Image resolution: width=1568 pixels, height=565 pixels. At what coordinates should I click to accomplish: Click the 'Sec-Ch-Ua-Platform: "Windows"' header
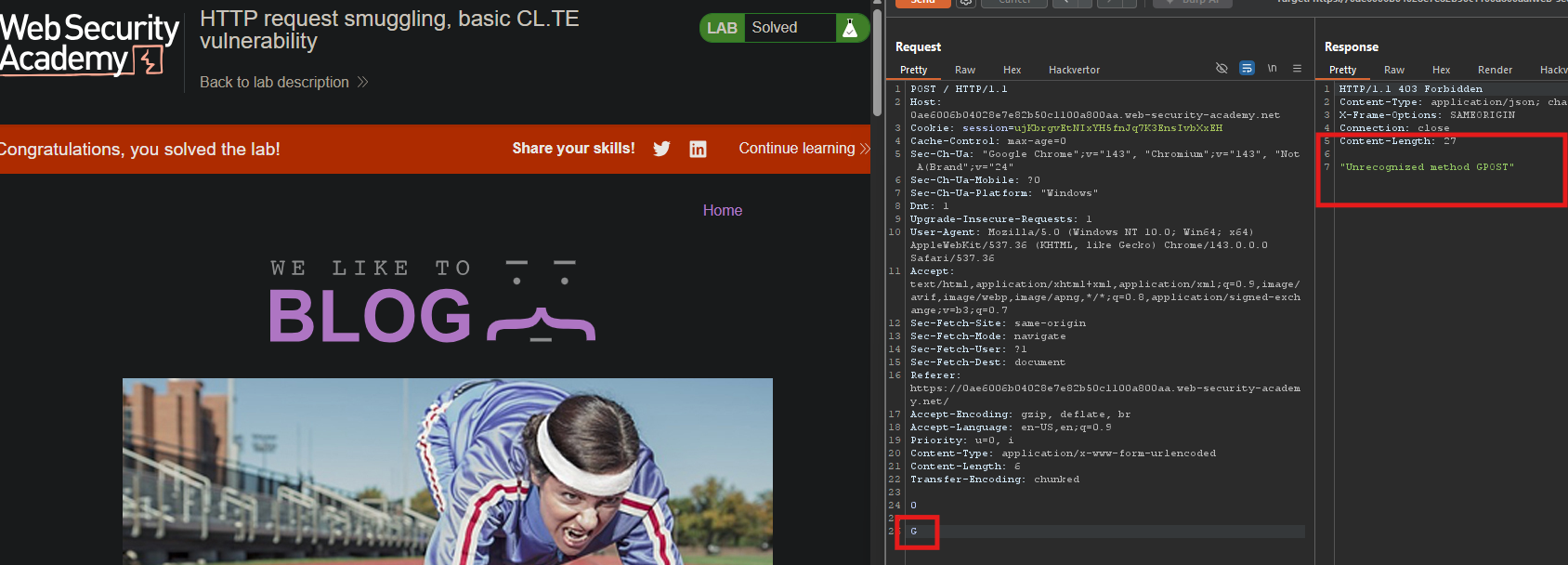click(1004, 193)
